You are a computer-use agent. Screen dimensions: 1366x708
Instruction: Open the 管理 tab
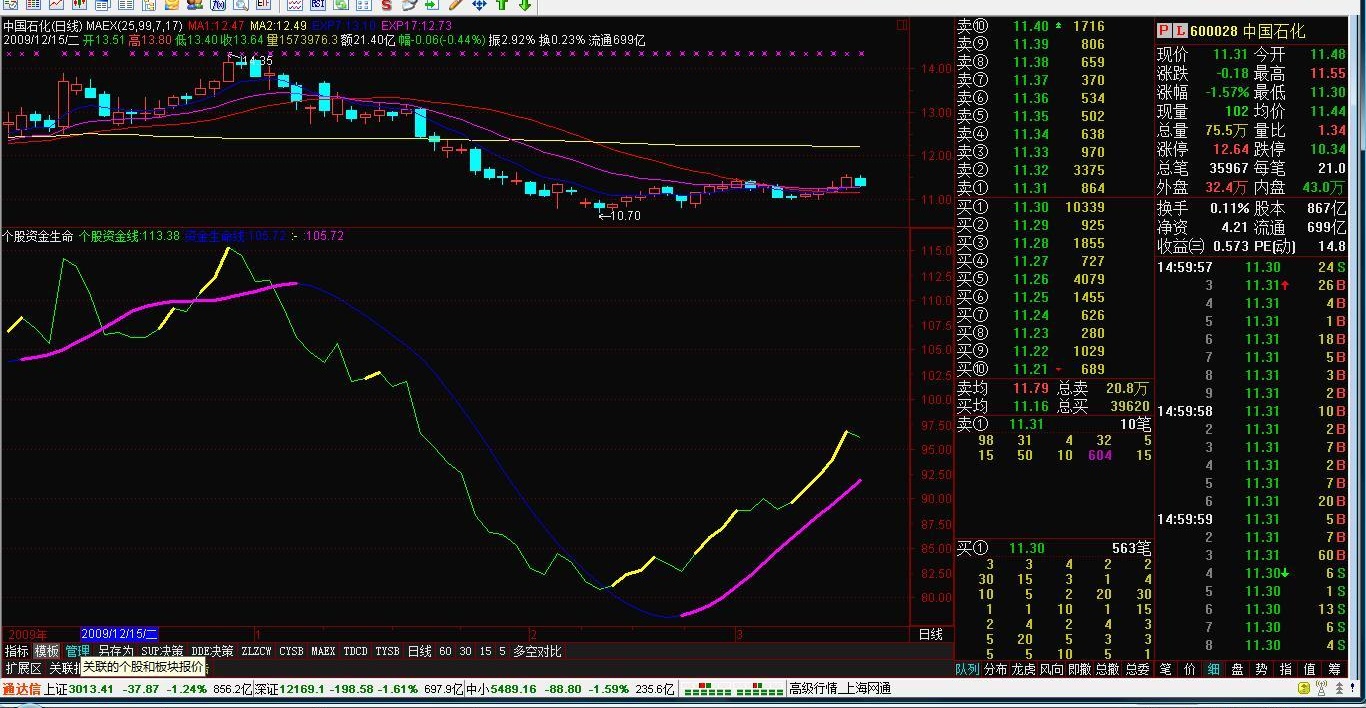(78, 651)
